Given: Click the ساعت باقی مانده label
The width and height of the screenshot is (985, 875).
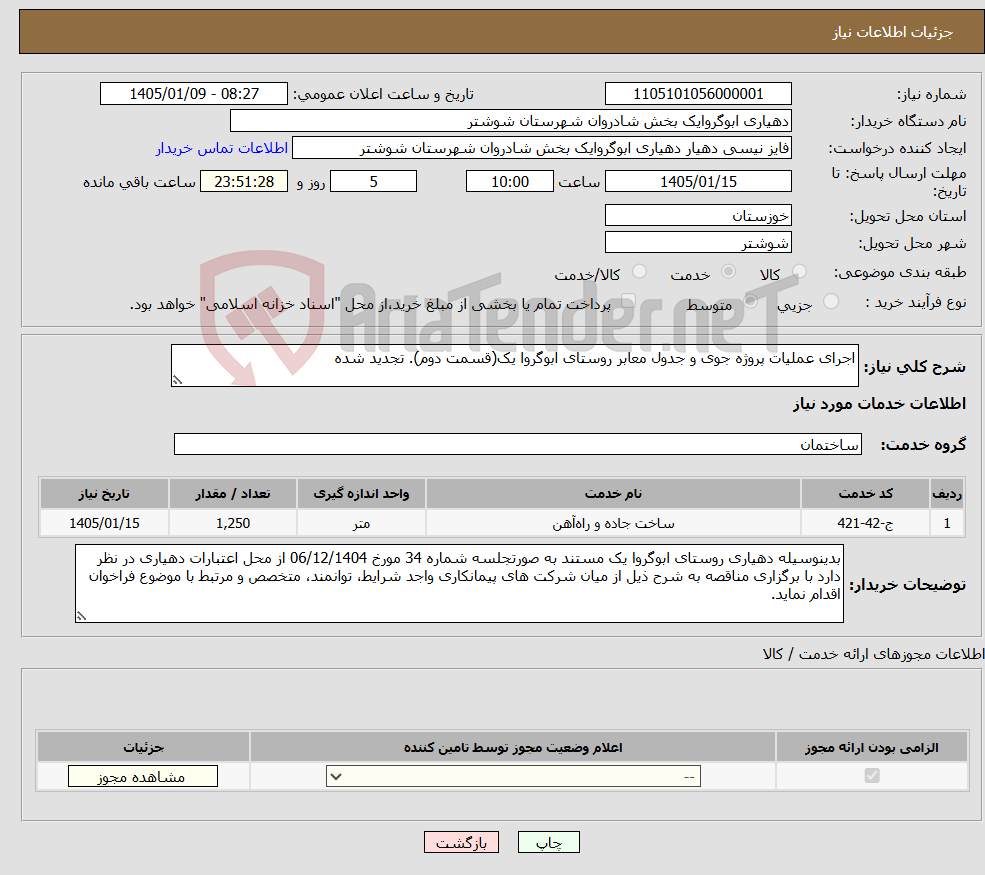Looking at the screenshot, I should pos(139,182).
